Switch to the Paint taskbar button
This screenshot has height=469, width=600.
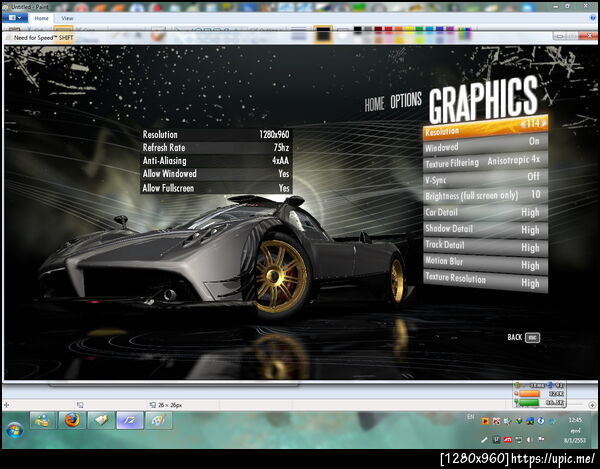(x=158, y=421)
